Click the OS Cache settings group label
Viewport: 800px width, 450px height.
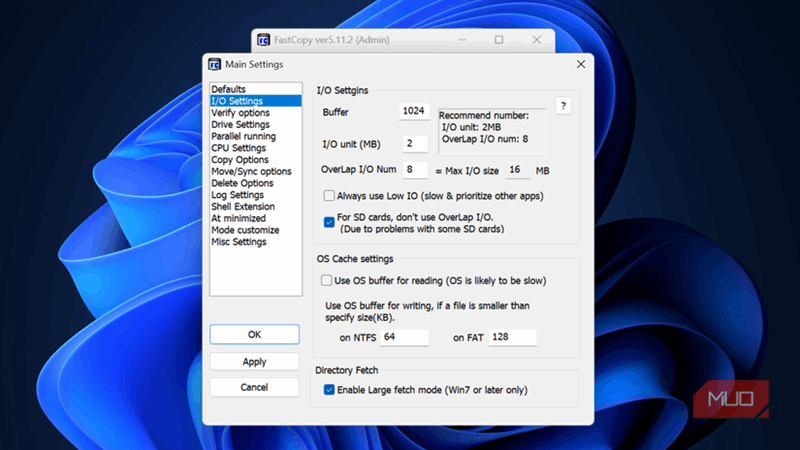(355, 259)
